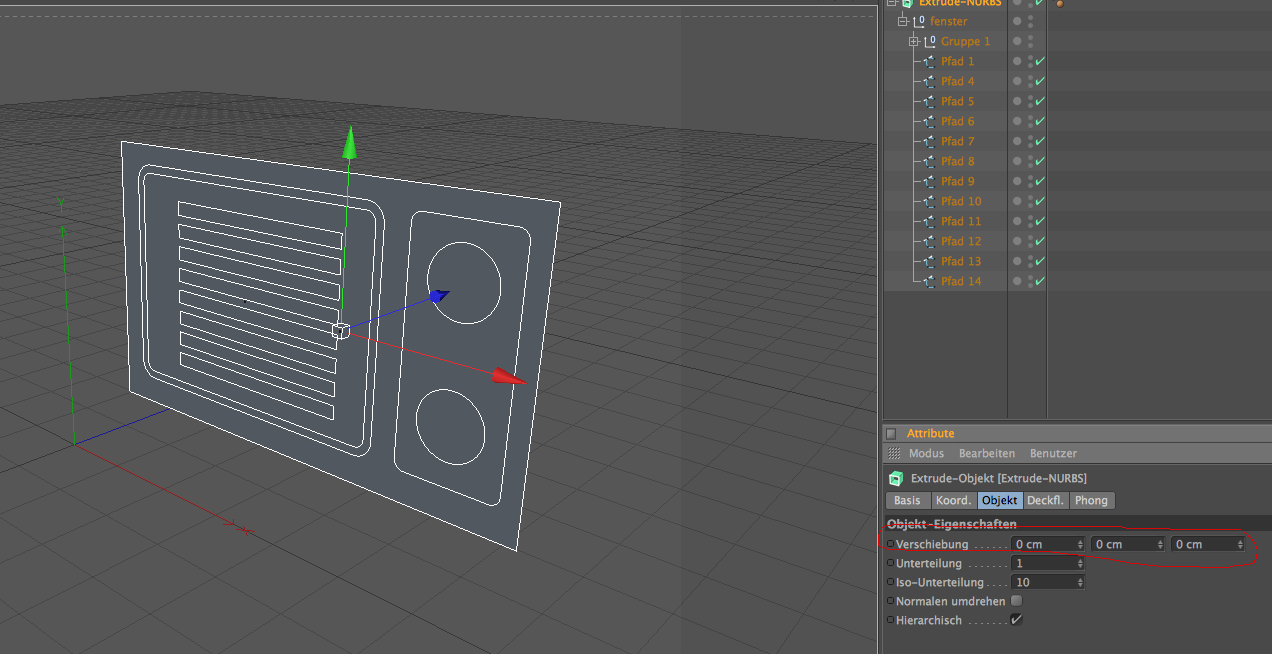Click the Objekt-Eigenschaften section header
Screen dimensions: 1272x654
click(952, 524)
